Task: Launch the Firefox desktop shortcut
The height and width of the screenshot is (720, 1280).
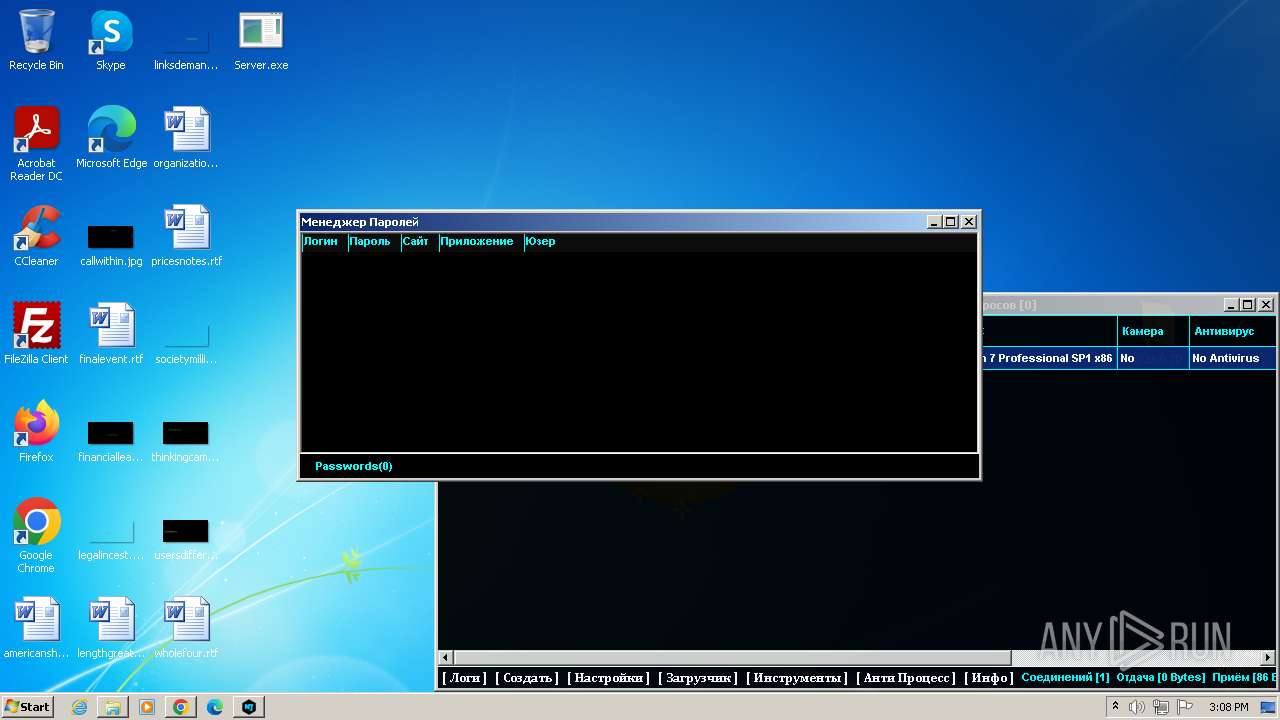Action: click(x=36, y=432)
